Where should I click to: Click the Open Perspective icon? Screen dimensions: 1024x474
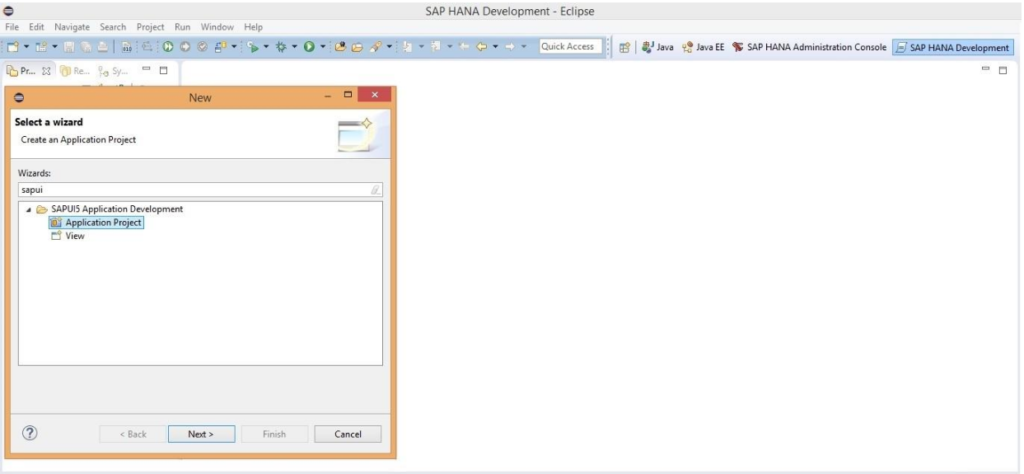click(625, 47)
